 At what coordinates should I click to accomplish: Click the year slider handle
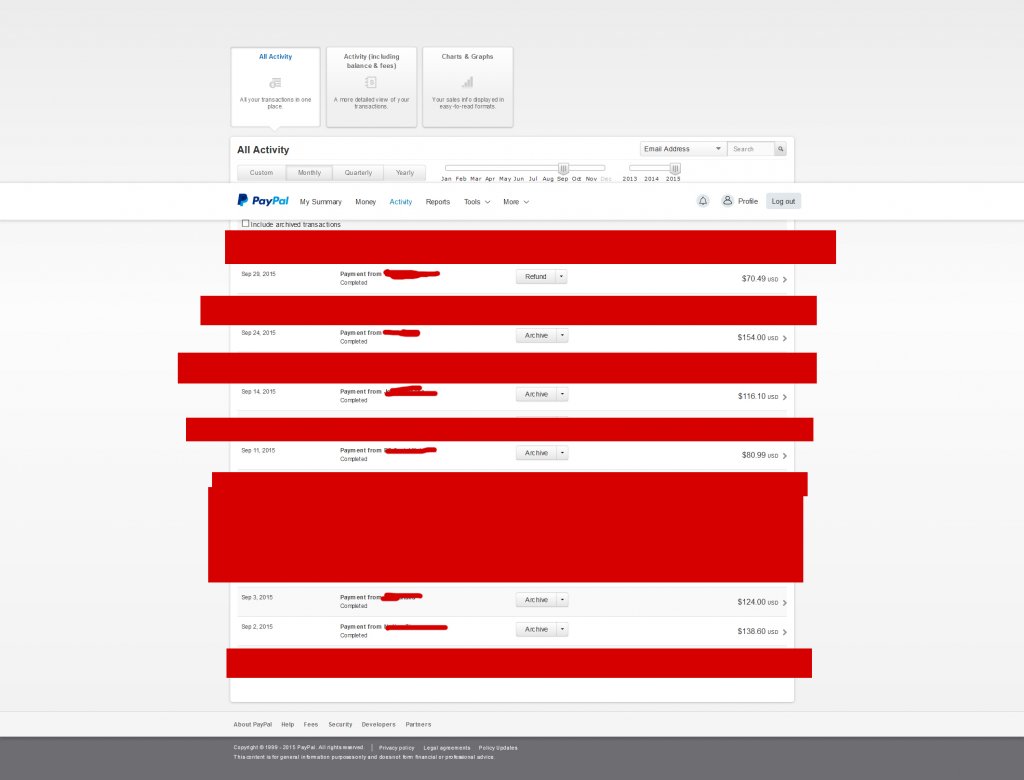(x=675, y=168)
